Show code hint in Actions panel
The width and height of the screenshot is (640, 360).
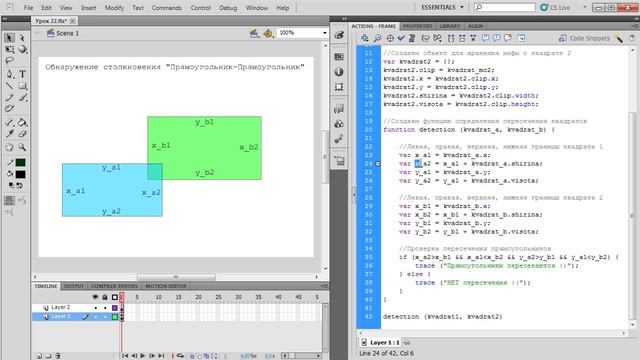tap(425, 38)
